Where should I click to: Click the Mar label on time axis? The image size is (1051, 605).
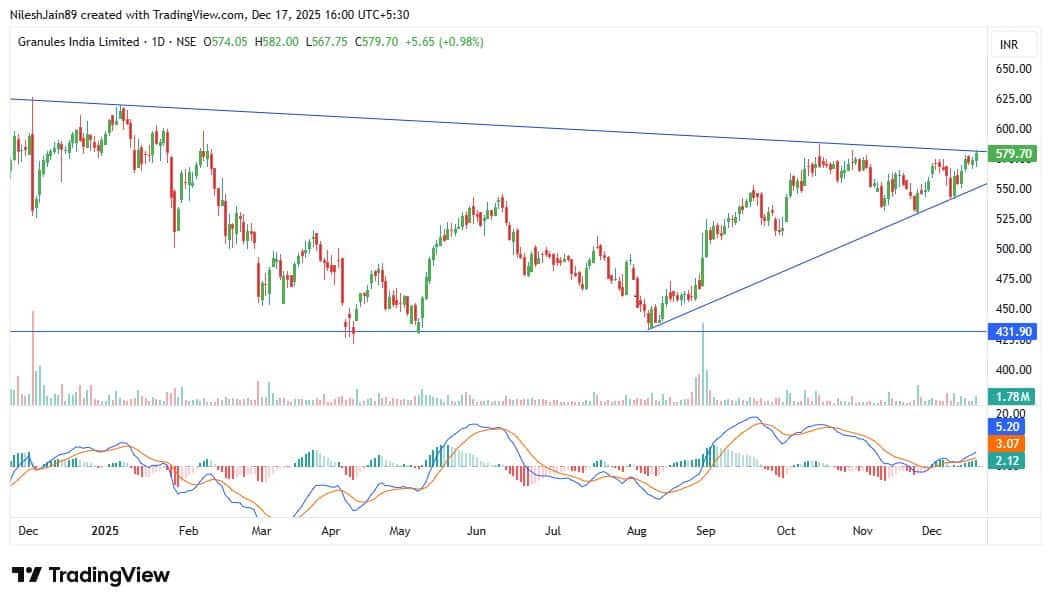[x=261, y=531]
